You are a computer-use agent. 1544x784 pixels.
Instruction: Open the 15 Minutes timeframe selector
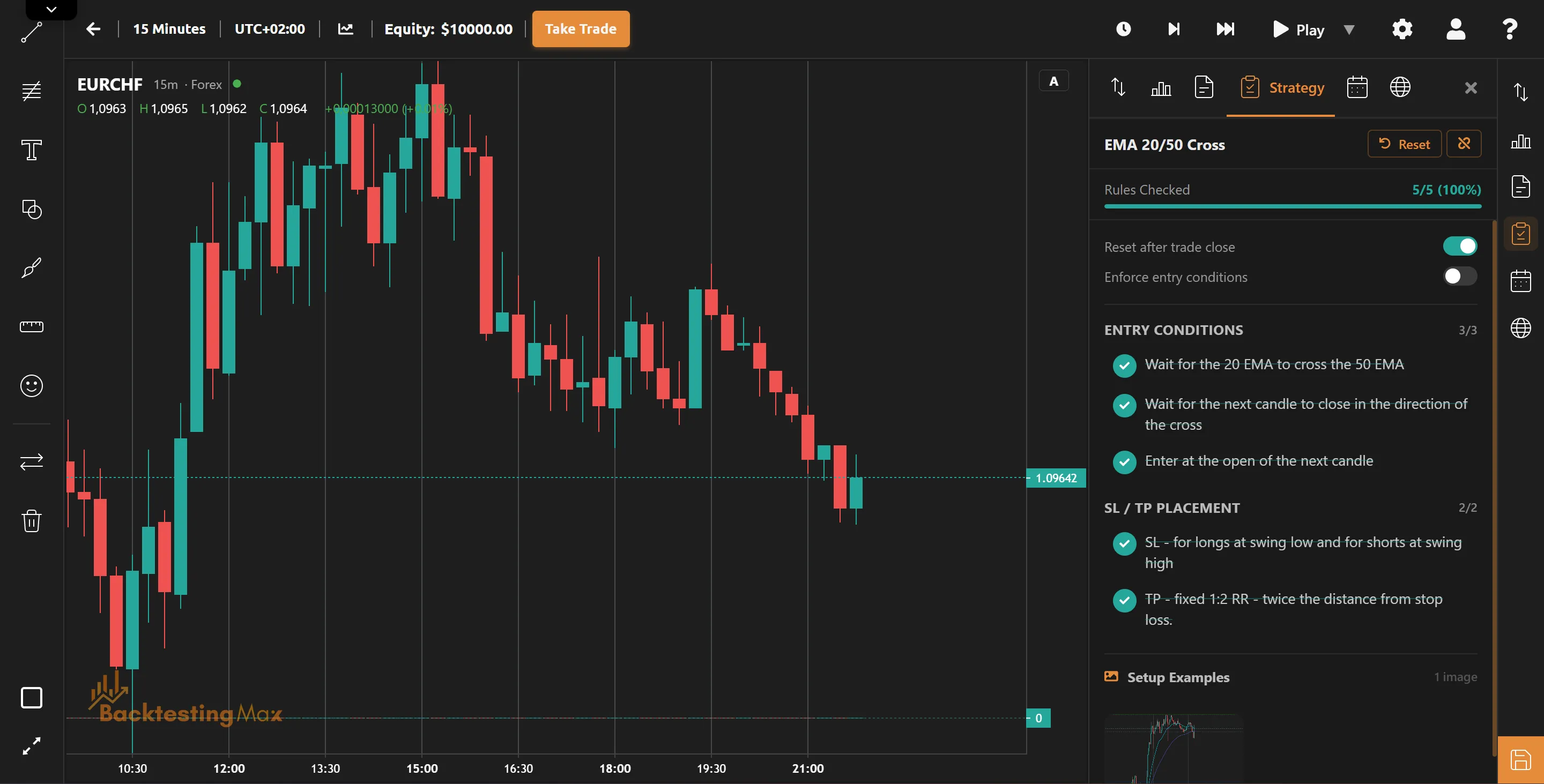click(x=169, y=29)
